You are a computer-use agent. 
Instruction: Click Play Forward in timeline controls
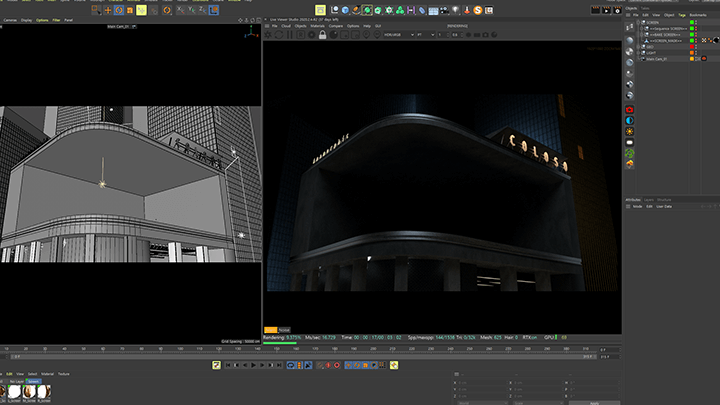[x=253, y=365]
